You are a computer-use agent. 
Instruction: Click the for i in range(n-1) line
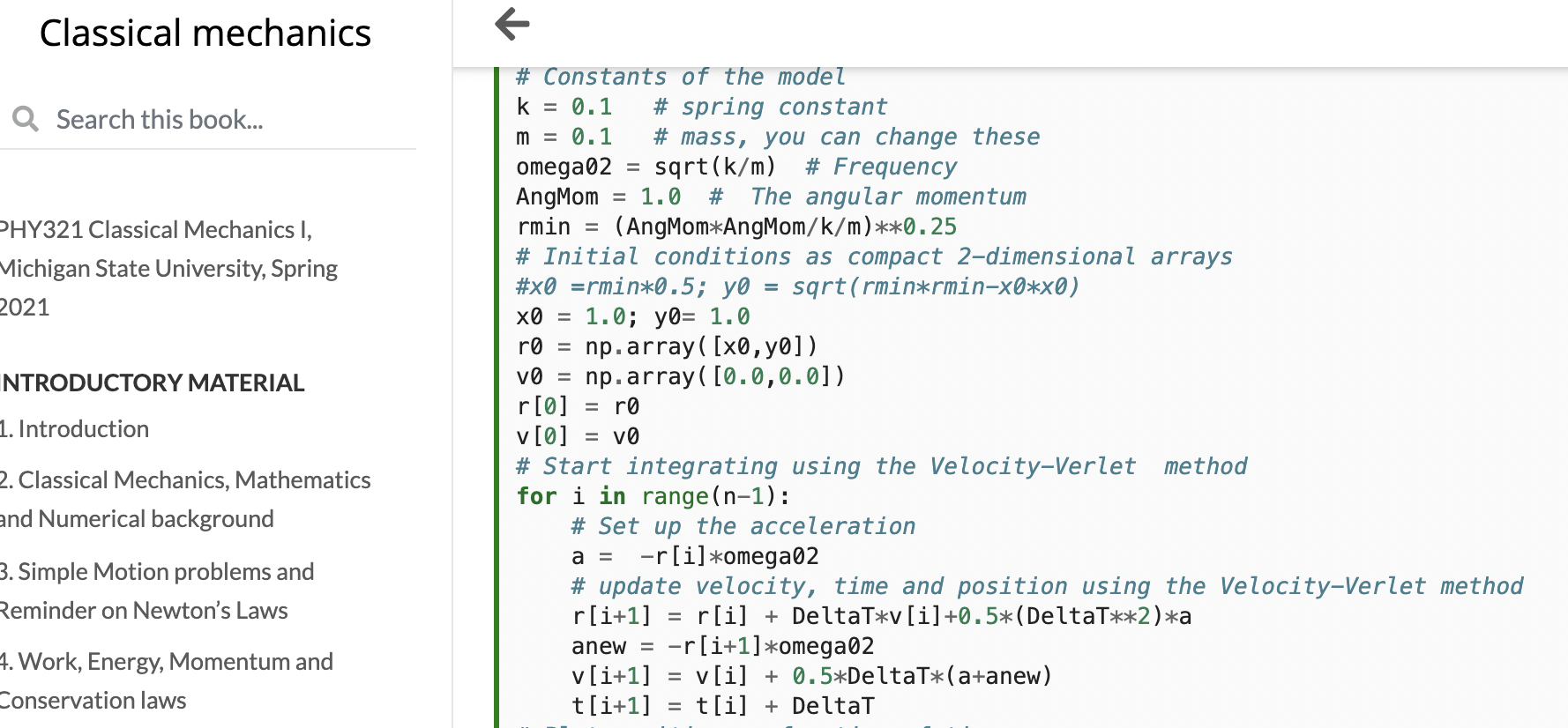tap(653, 496)
